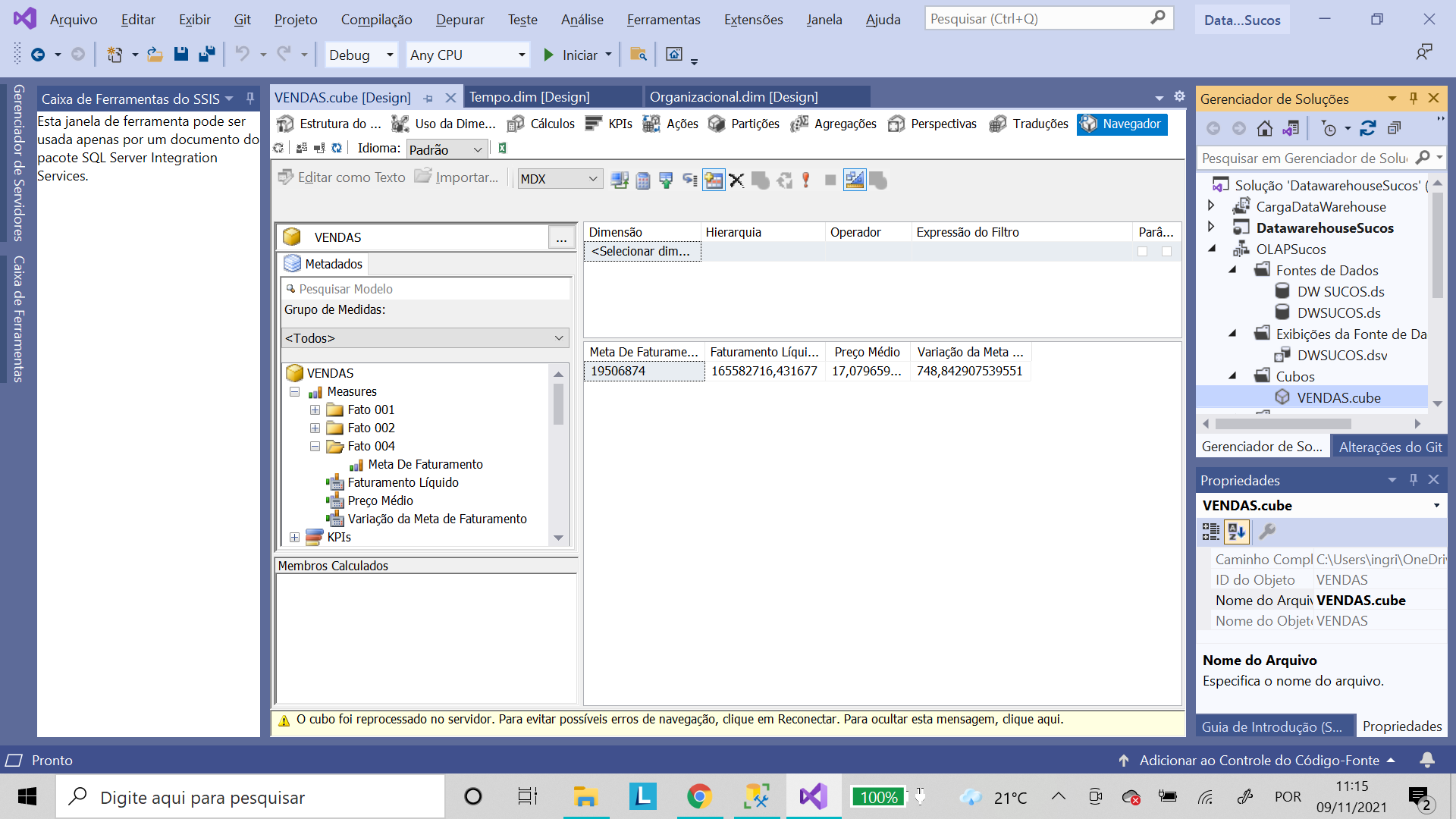
Task: Click the home icon in Solution Explorer
Action: (1265, 129)
